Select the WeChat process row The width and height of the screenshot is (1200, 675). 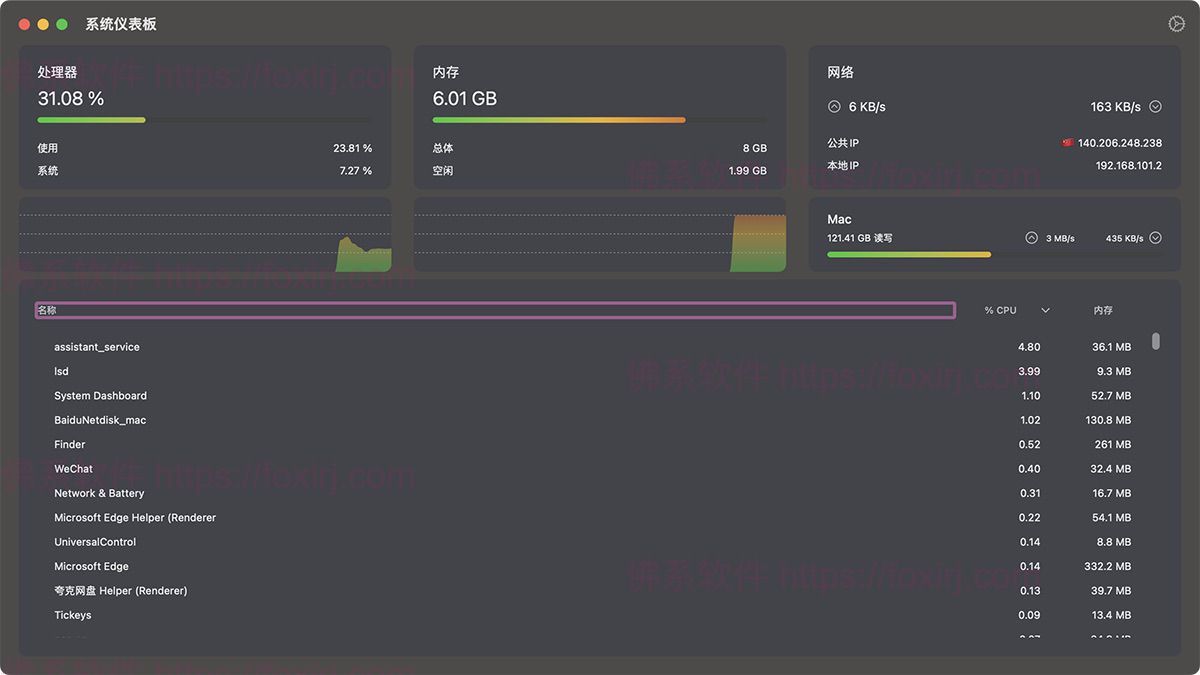pyautogui.click(x=73, y=469)
